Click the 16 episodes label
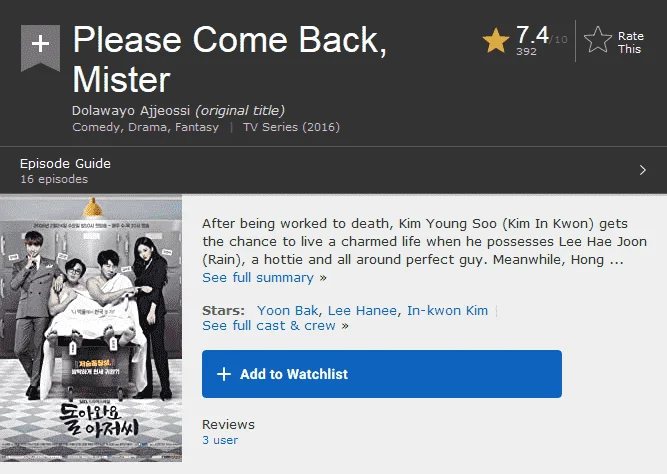This screenshot has height=474, width=667. click(54, 179)
